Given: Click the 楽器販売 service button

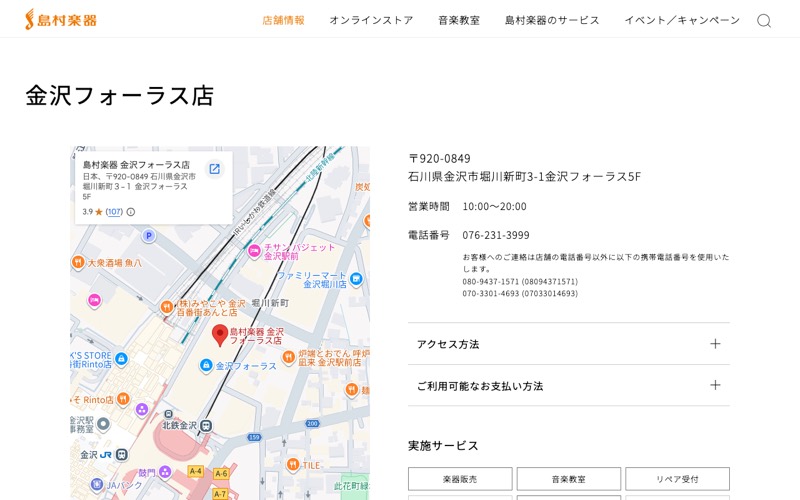Looking at the screenshot, I should [x=460, y=479].
